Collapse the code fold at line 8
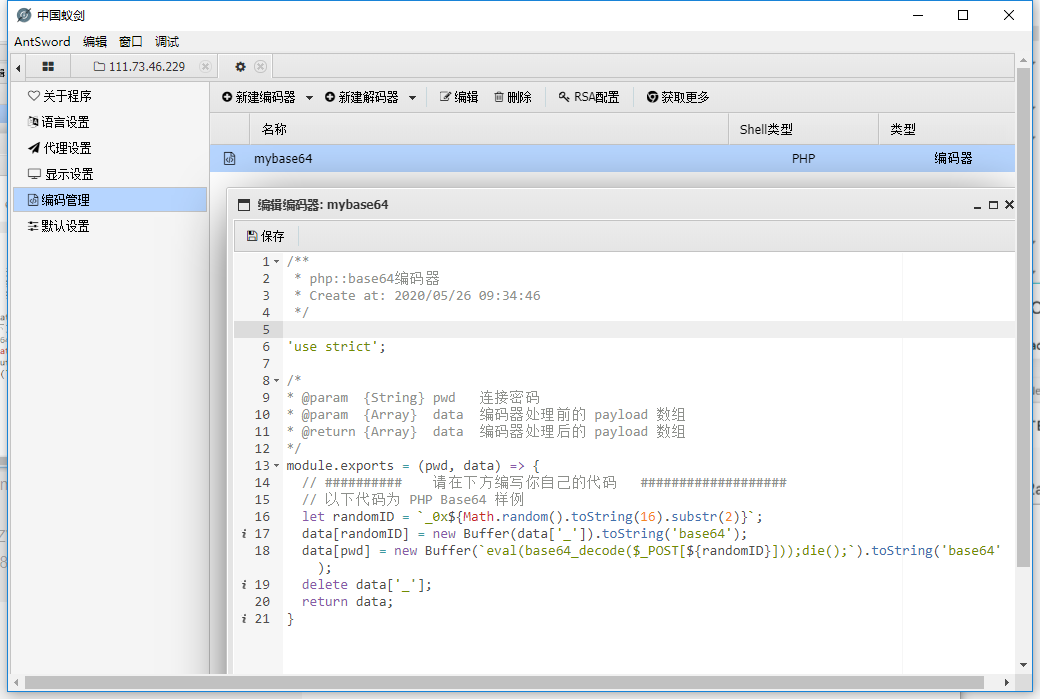The width and height of the screenshot is (1040, 699). pyautogui.click(x=277, y=380)
